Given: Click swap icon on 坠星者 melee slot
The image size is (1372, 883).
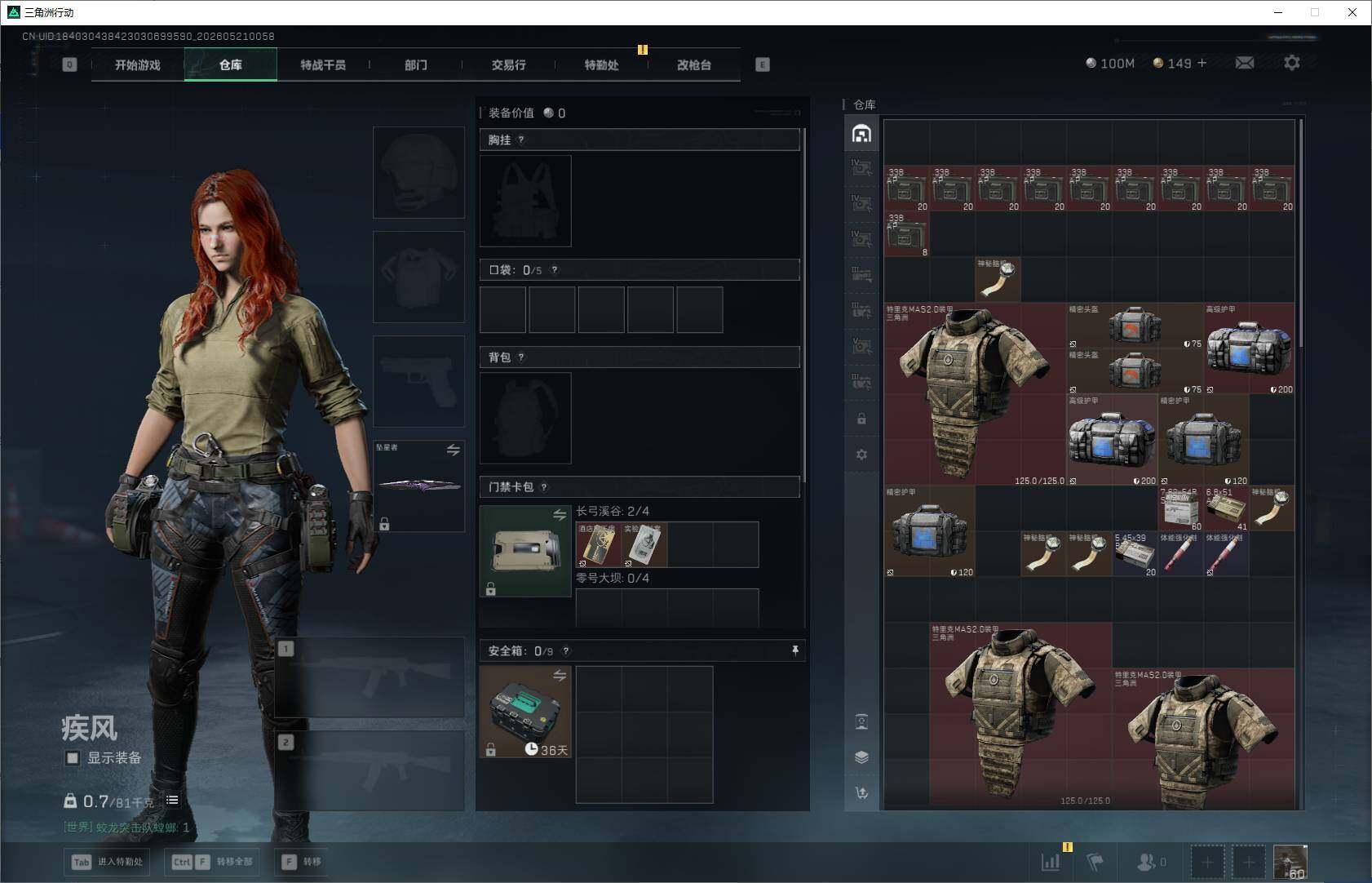Looking at the screenshot, I should coord(454,450).
